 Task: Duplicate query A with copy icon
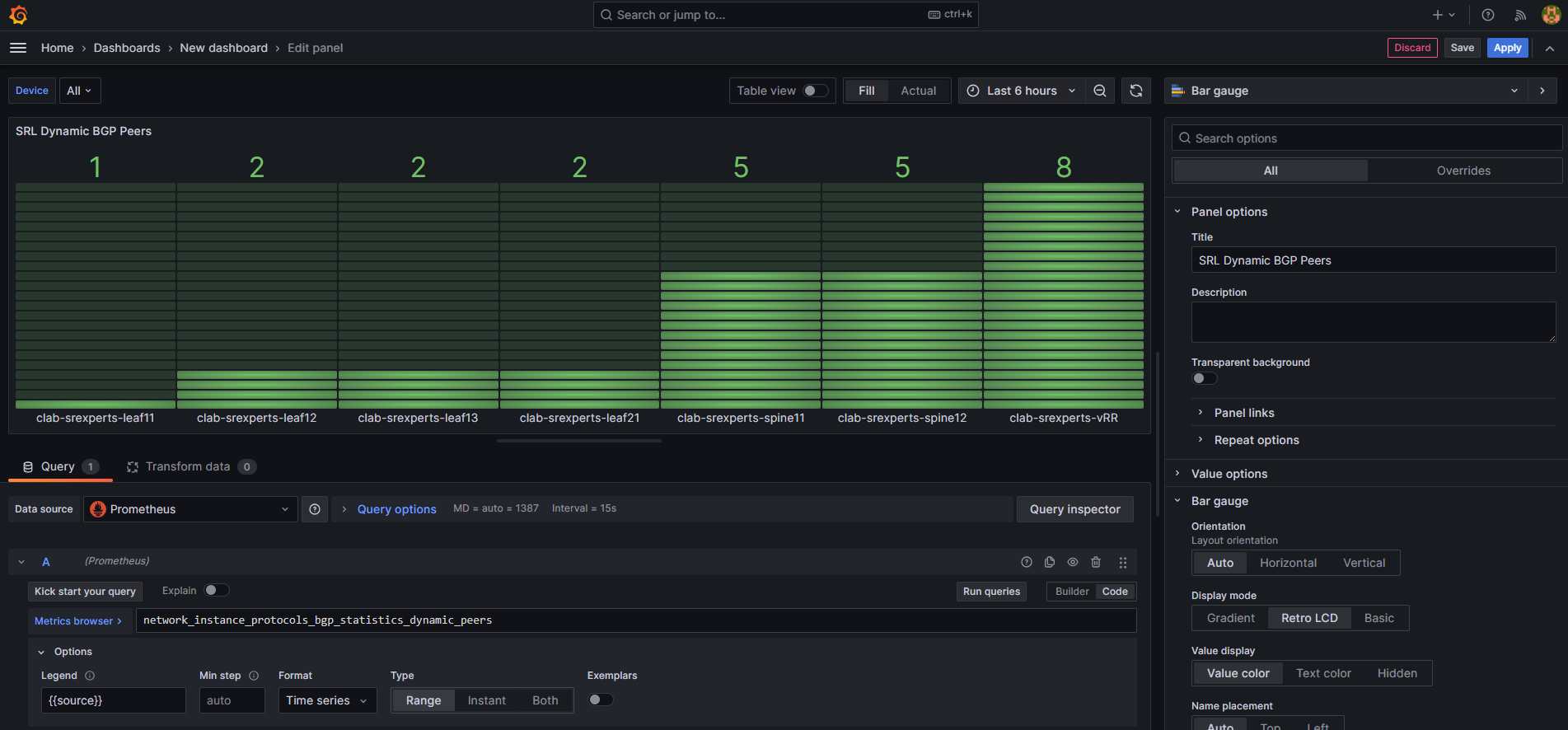tap(1050, 562)
